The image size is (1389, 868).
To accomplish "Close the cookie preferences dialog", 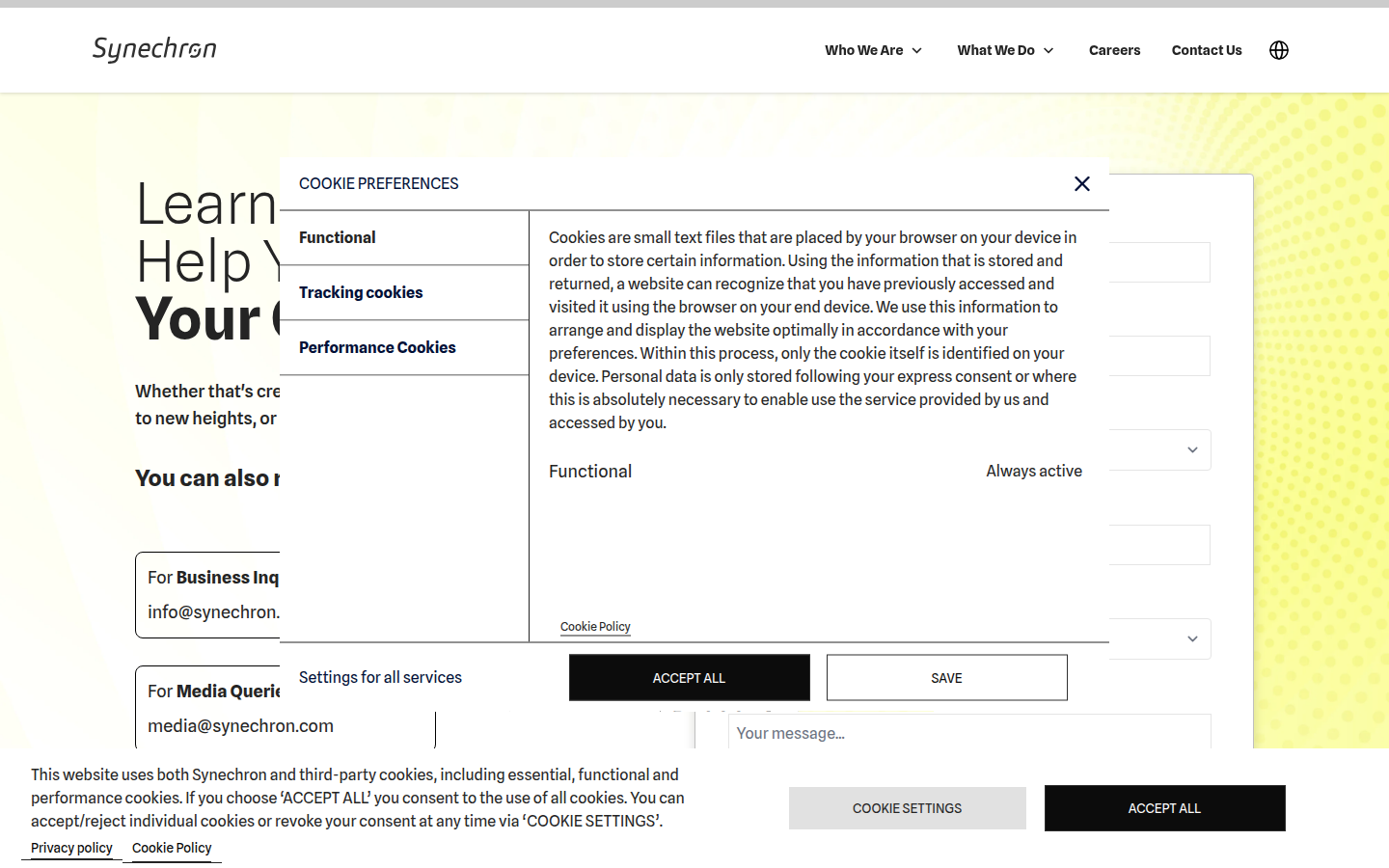I will (1081, 183).
